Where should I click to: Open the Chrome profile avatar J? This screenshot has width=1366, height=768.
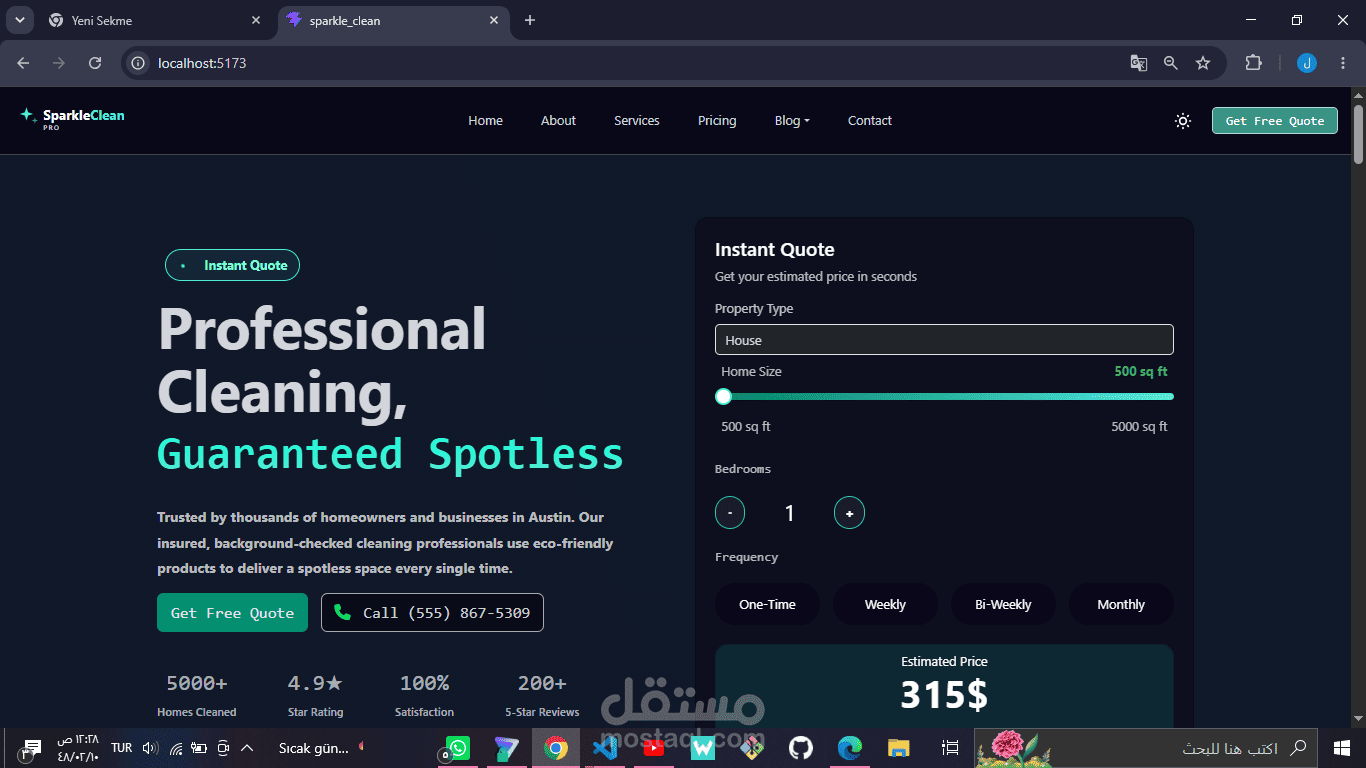click(x=1307, y=63)
